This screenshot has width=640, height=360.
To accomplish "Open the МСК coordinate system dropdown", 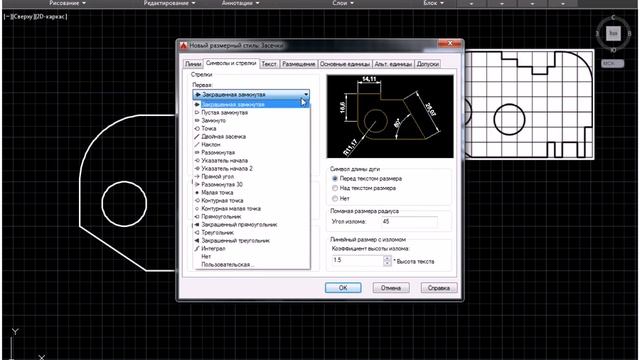I will 612,64.
